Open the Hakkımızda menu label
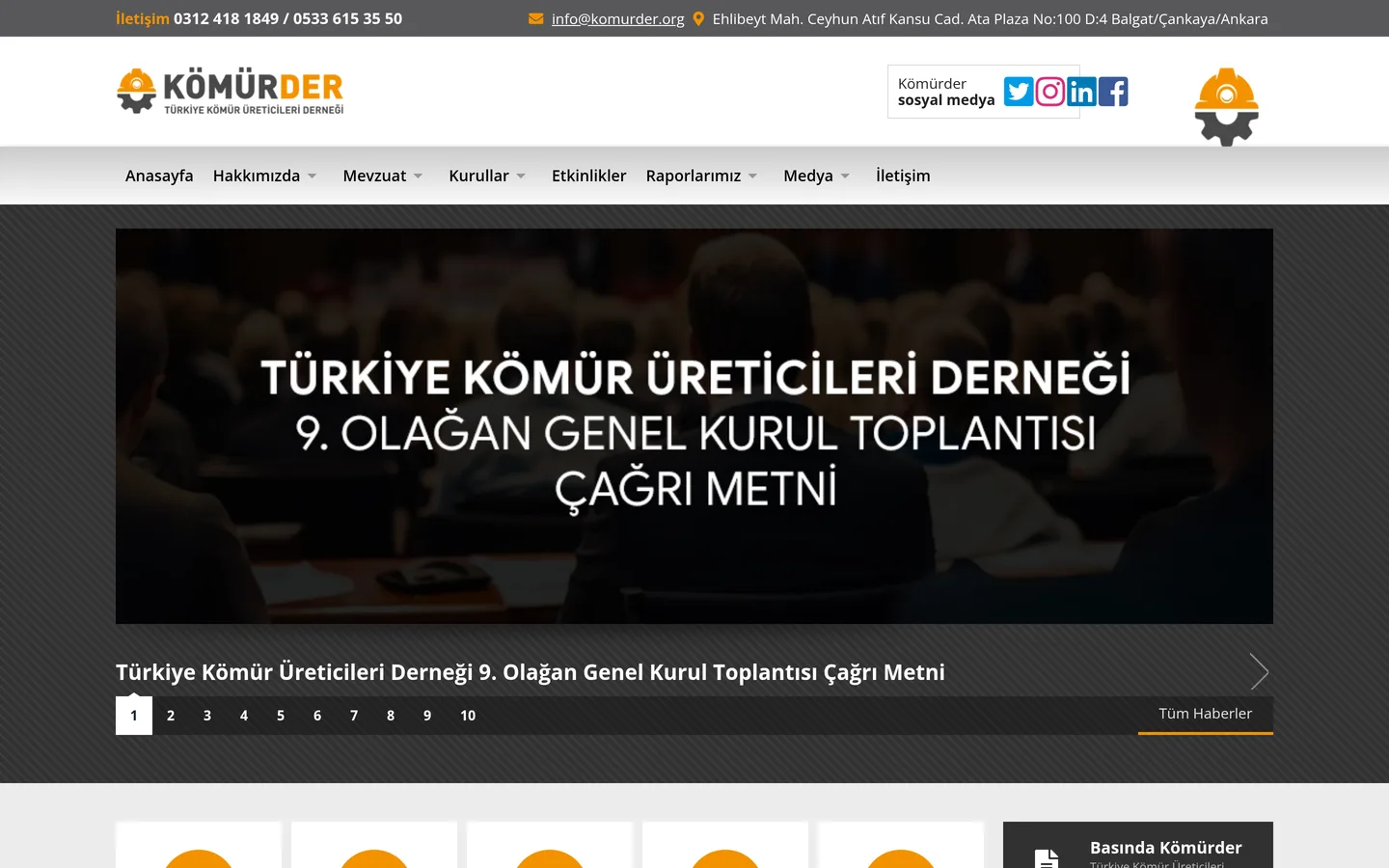Viewport: 1389px width, 868px height. pyautogui.click(x=257, y=176)
